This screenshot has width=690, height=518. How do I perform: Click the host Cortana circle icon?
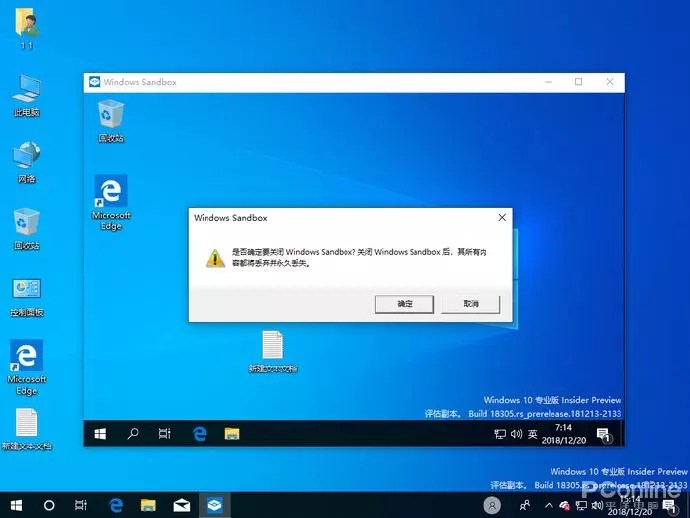coord(49,505)
